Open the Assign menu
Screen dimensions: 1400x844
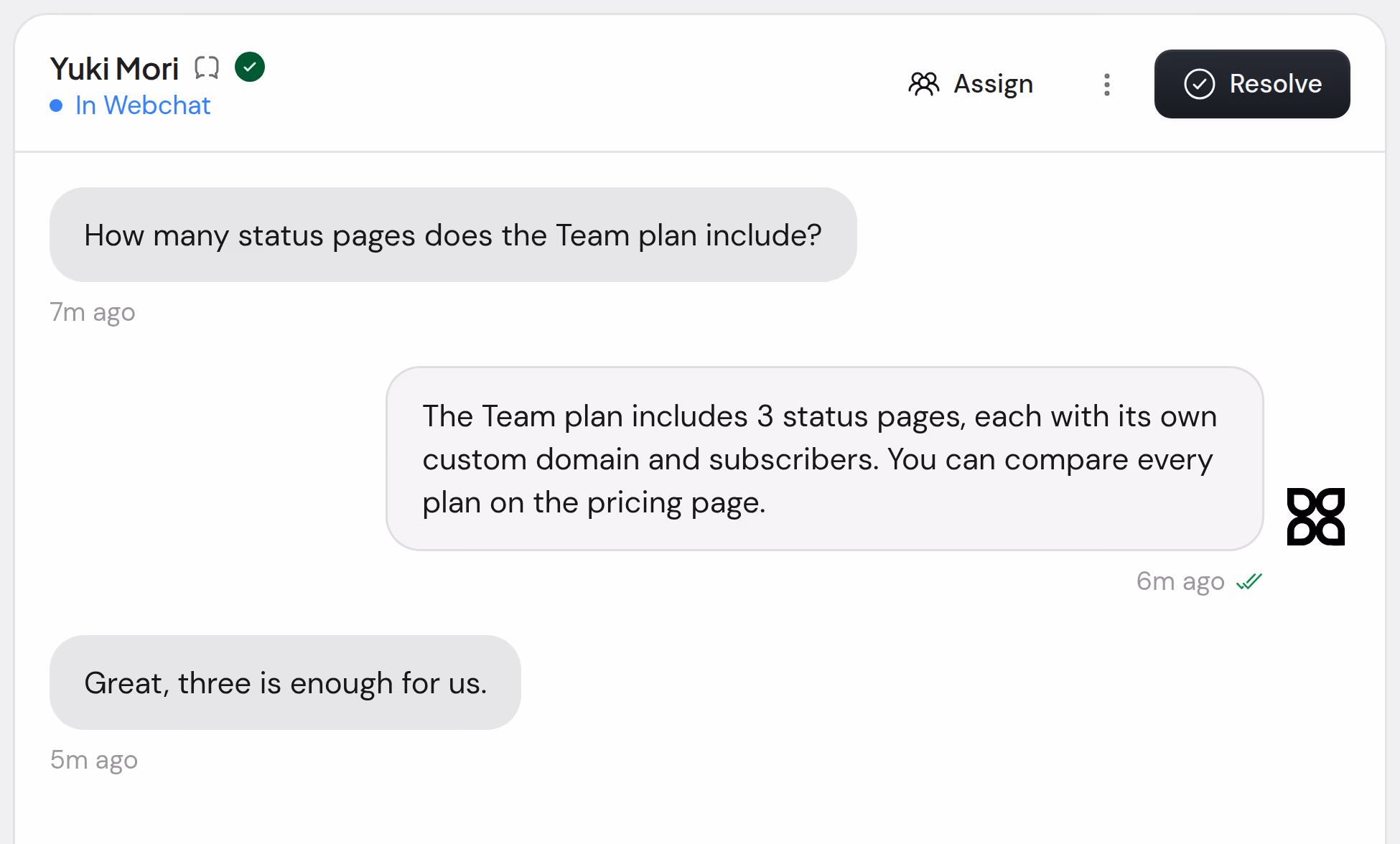tap(971, 84)
